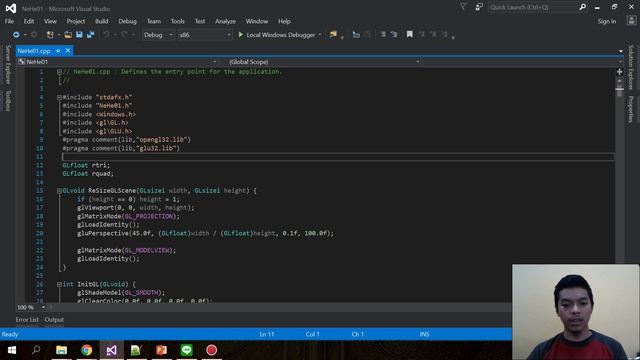
Task: Open the Team menu
Action: coord(154,21)
